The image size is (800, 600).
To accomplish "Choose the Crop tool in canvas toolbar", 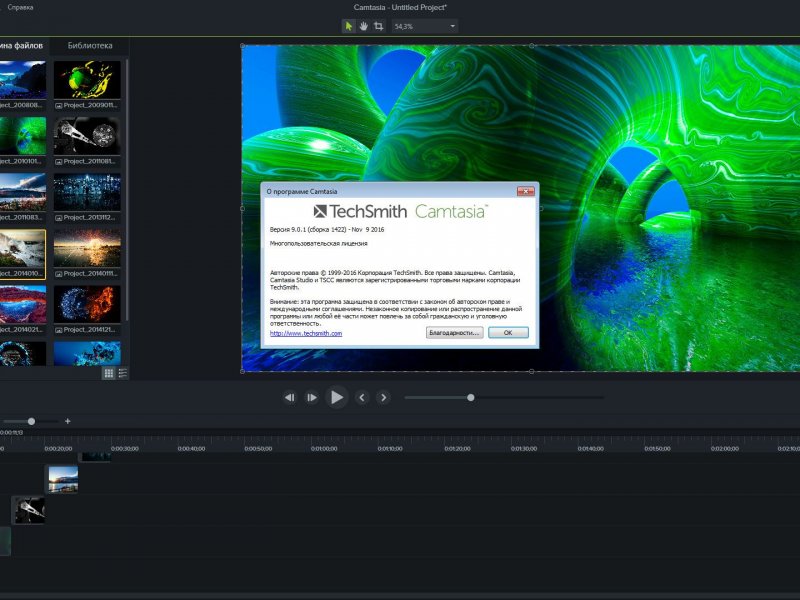I will (379, 26).
